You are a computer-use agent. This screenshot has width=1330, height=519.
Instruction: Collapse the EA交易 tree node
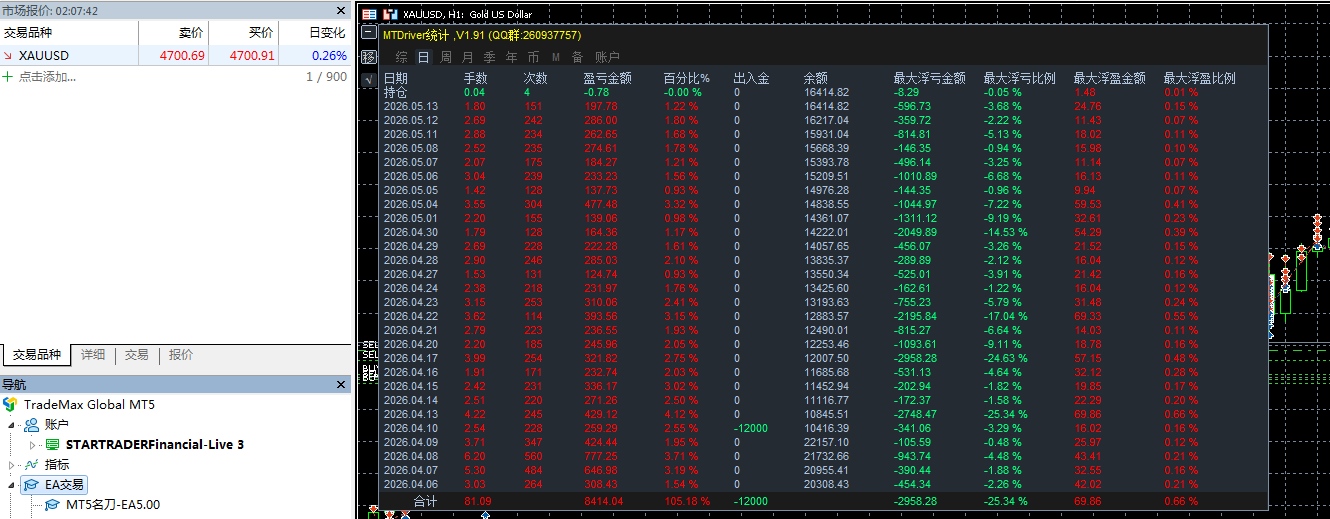tap(13, 485)
